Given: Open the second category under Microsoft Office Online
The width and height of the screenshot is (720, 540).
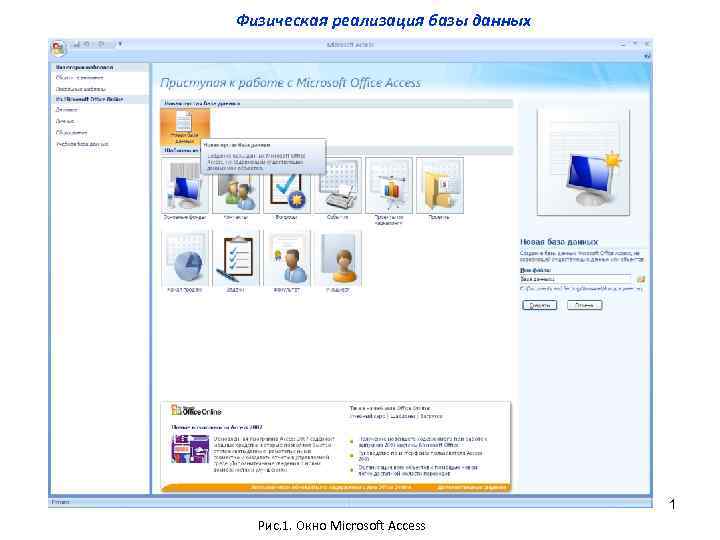Looking at the screenshot, I should coord(65,121).
